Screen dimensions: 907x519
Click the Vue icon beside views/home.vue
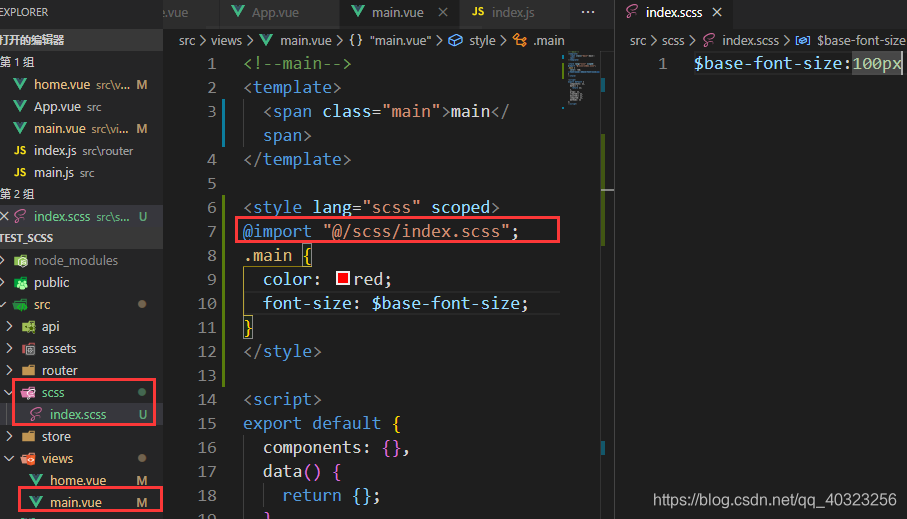[36, 480]
